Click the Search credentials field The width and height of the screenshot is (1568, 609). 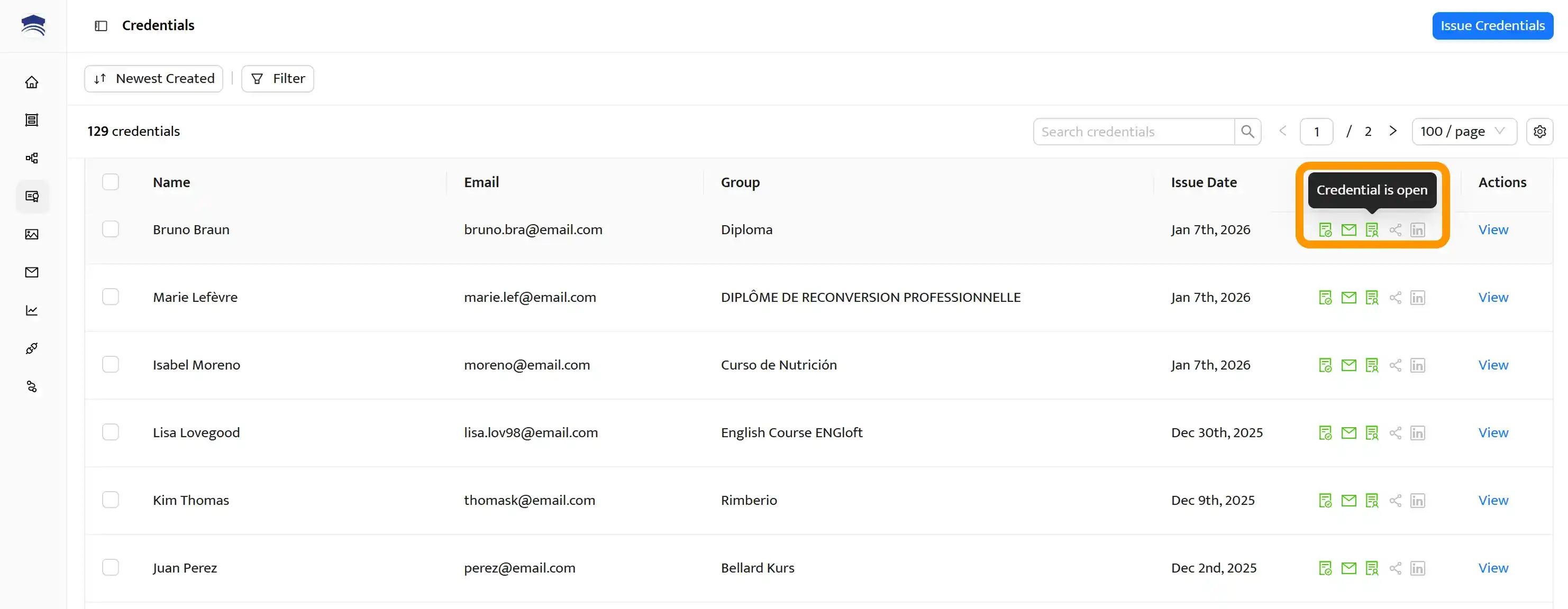click(1133, 132)
